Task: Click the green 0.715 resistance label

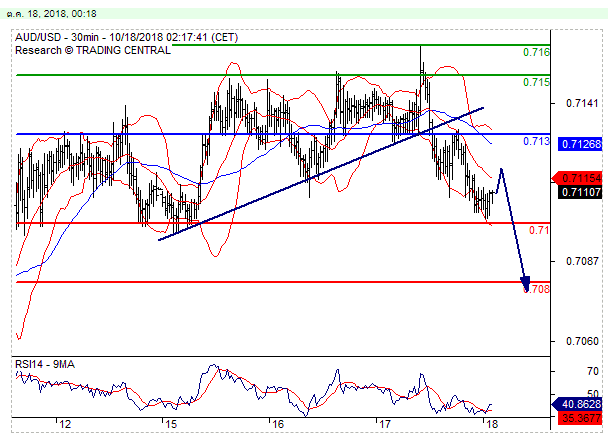Action: 536,82
